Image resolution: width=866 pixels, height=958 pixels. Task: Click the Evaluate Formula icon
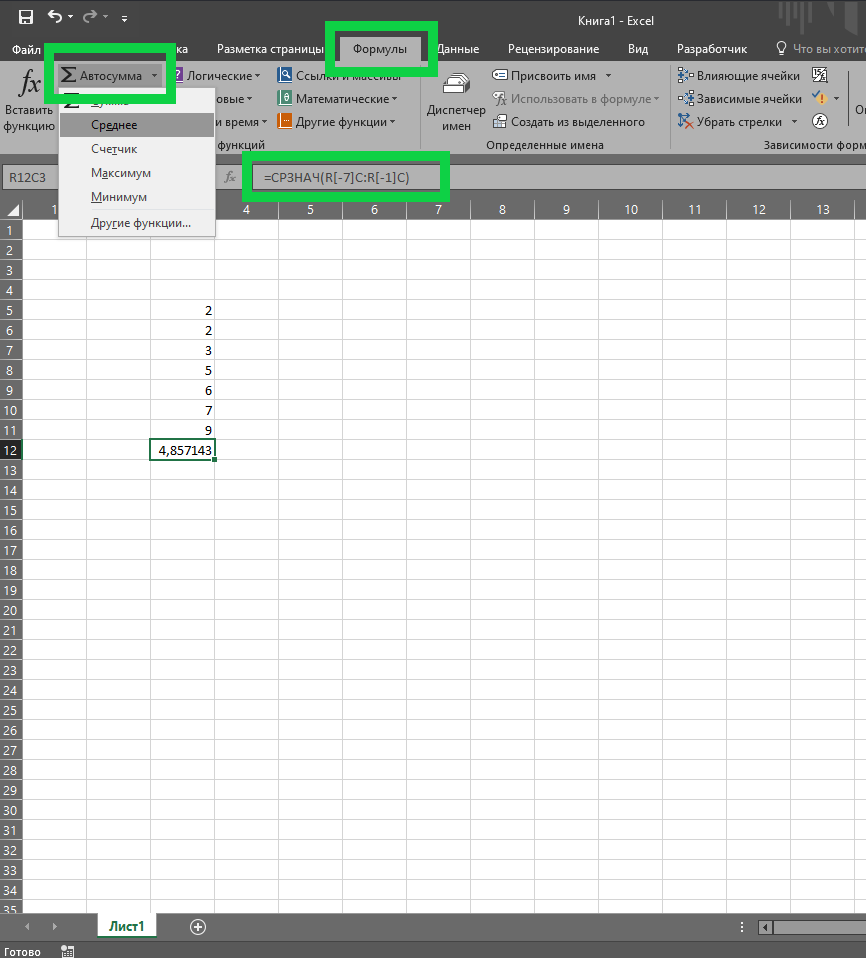click(x=820, y=121)
